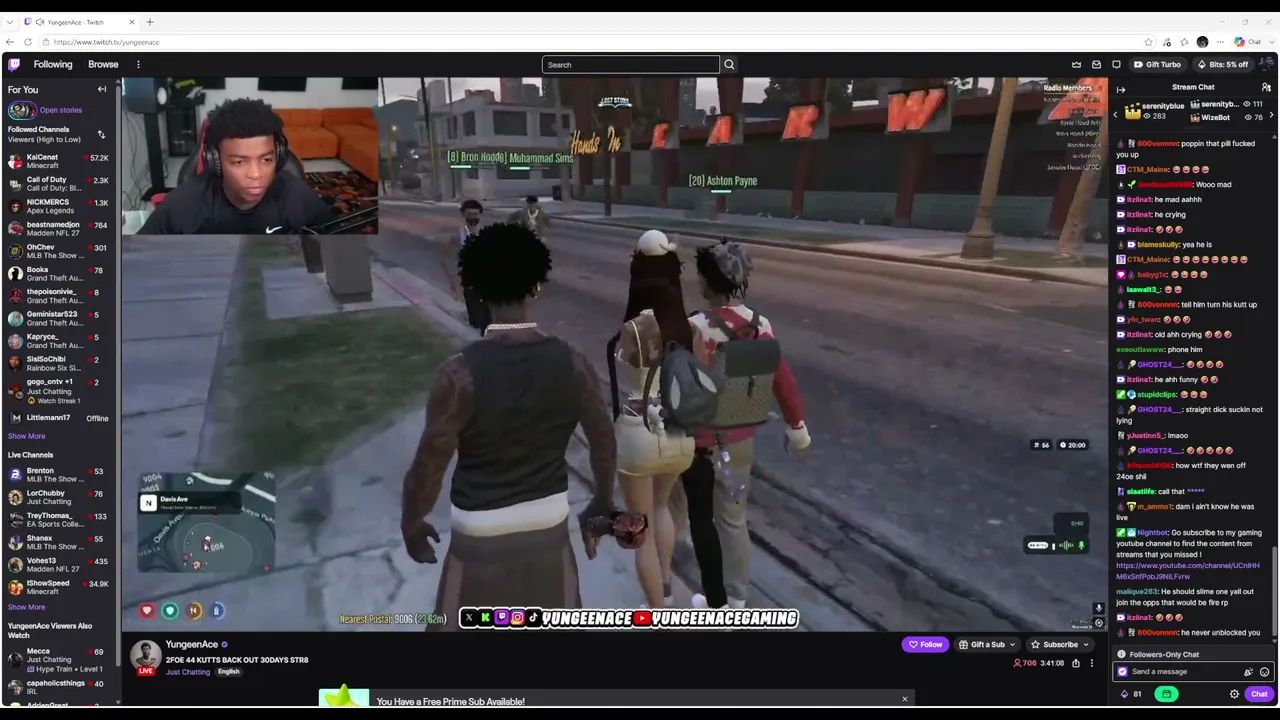1280x720 pixels.
Task: Show next gift leaderboard entries
Action: 1271,115
